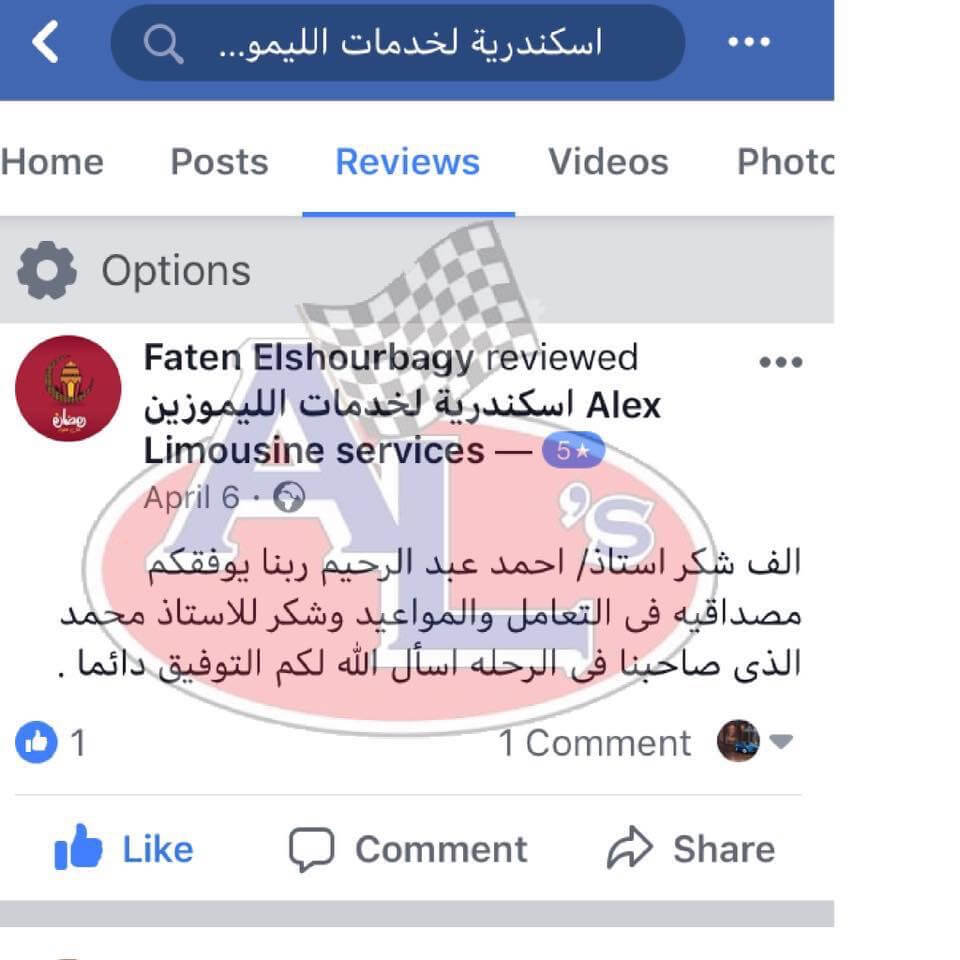The image size is (960, 960).
Task: Open the Videos tab
Action: coord(608,162)
